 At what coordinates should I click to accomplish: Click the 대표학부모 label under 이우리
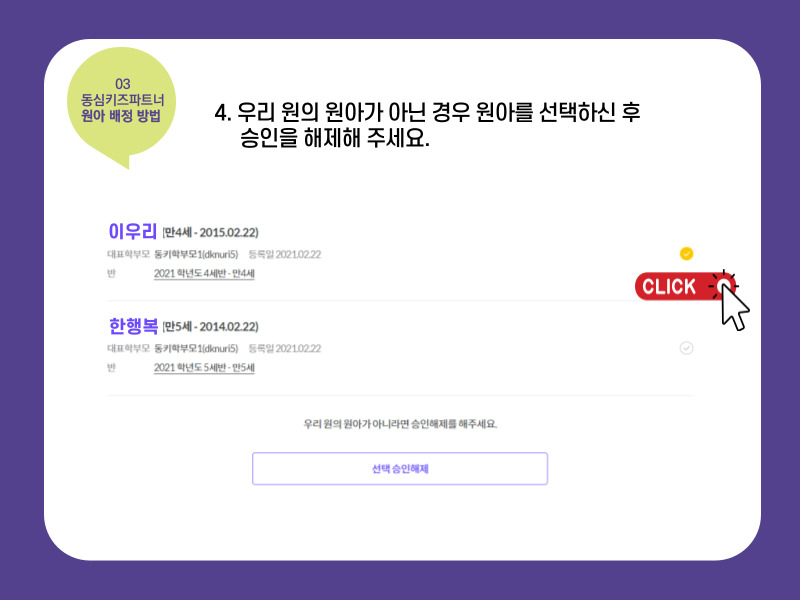pyautogui.click(x=129, y=254)
